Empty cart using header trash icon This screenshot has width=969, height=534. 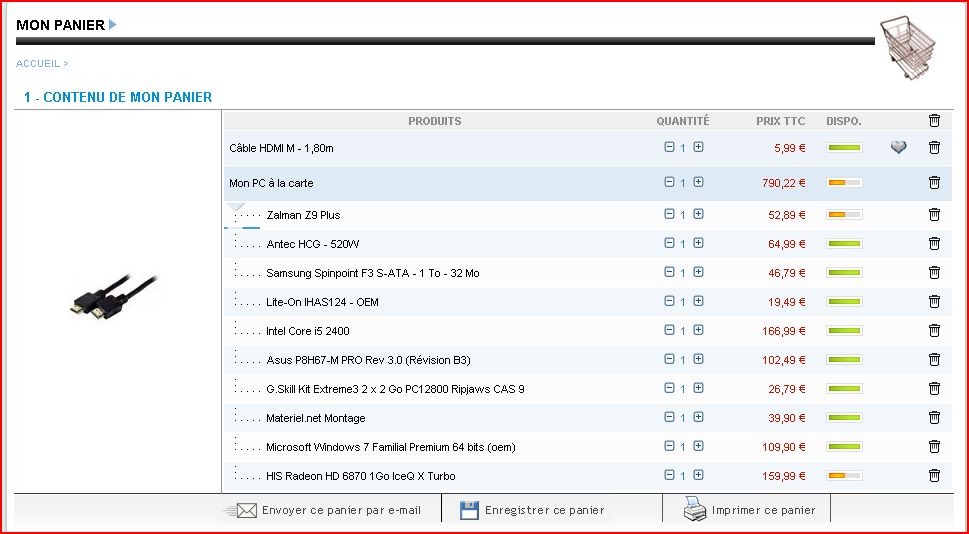[934, 121]
